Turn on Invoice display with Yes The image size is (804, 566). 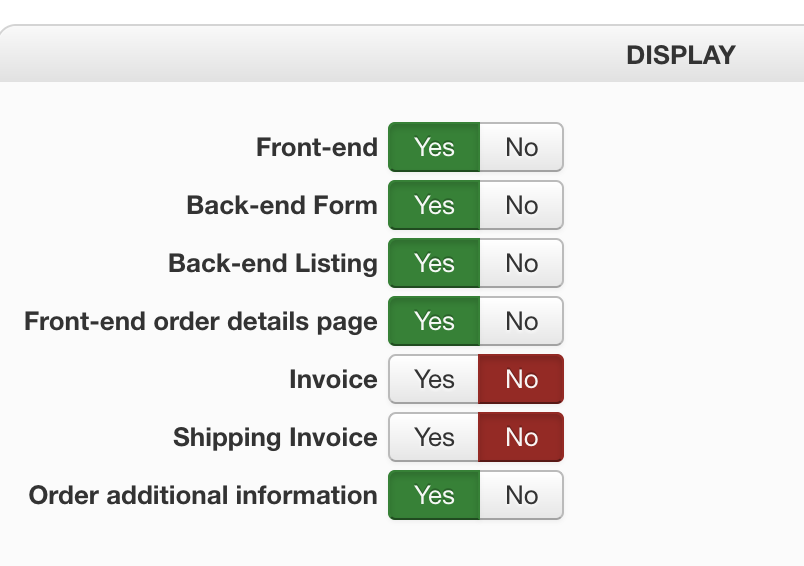(434, 379)
